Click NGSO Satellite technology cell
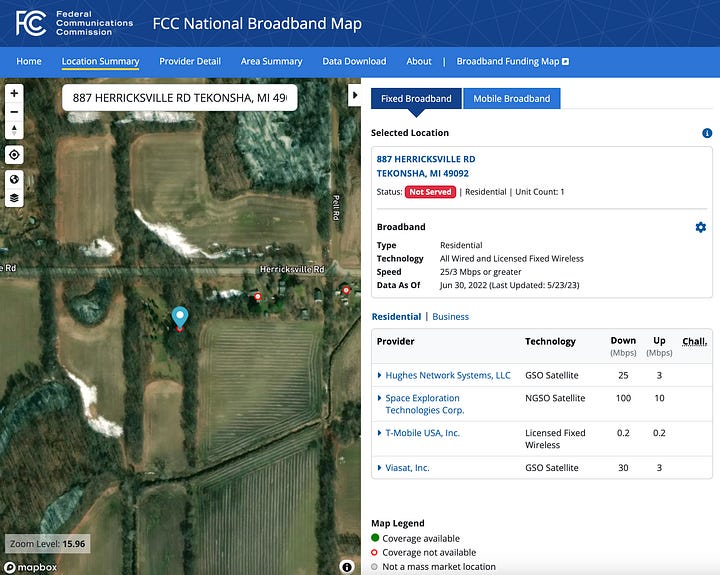This screenshot has width=720, height=575. [x=555, y=398]
